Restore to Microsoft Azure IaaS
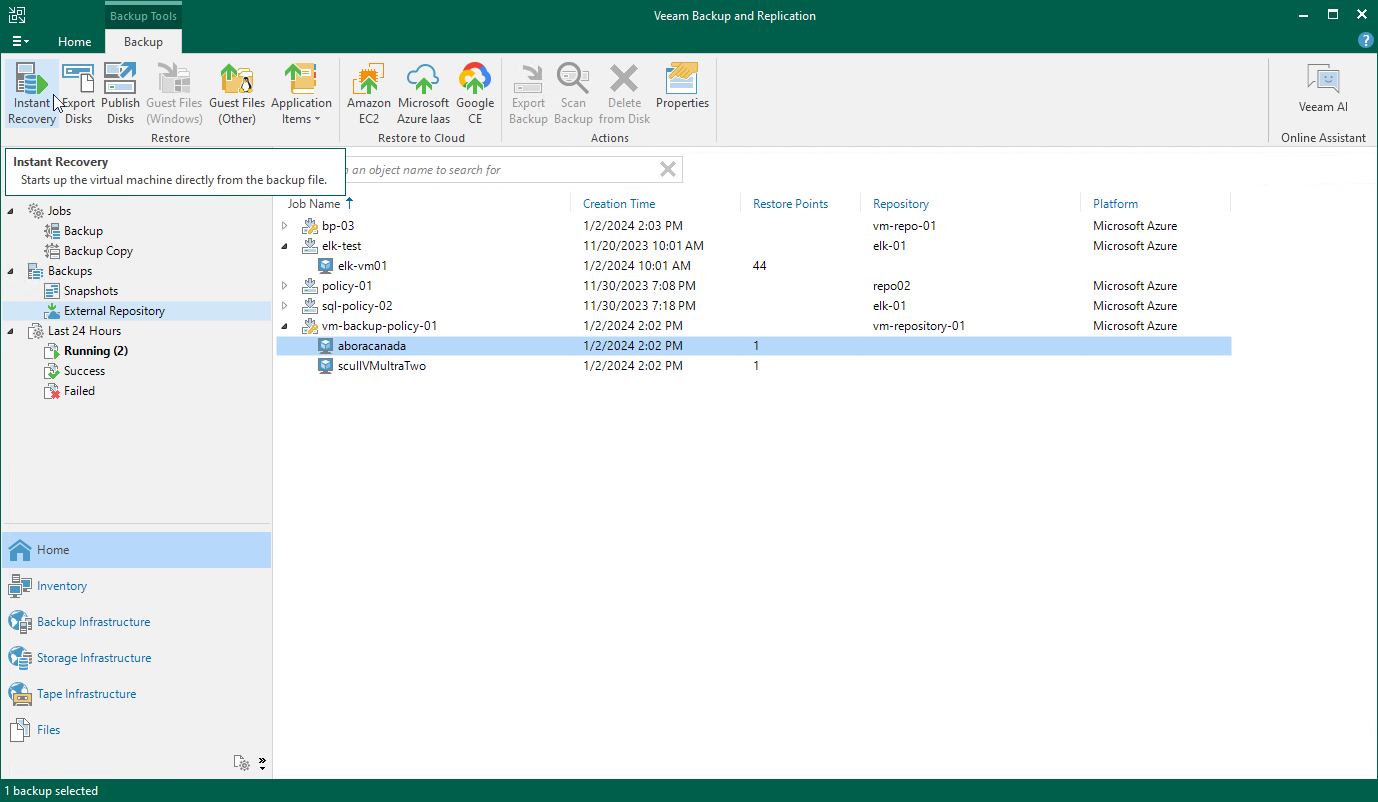The image size is (1378, 802). point(423,94)
